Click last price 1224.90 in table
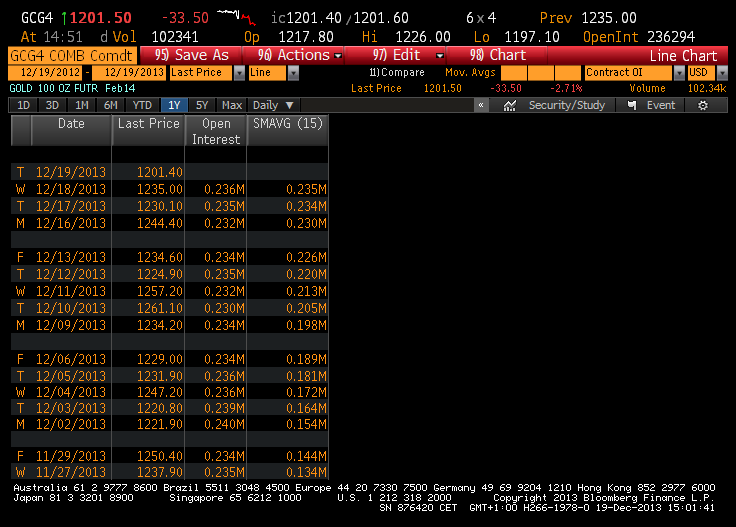Viewport: 736px width, 527px height. pyautogui.click(x=160, y=274)
